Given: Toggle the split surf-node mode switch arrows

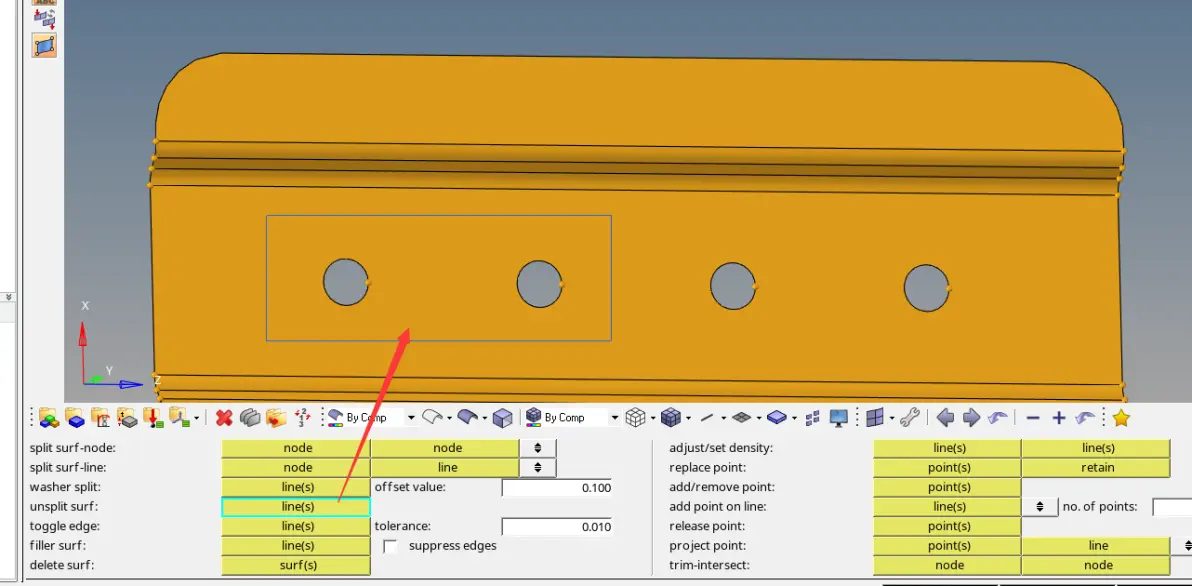Looking at the screenshot, I should point(537,448).
